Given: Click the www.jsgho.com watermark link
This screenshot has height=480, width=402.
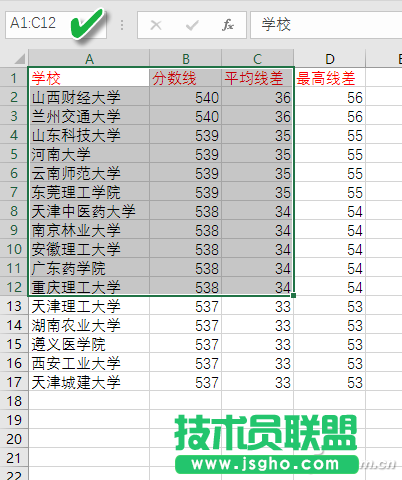Looking at the screenshot, I should [266, 464].
